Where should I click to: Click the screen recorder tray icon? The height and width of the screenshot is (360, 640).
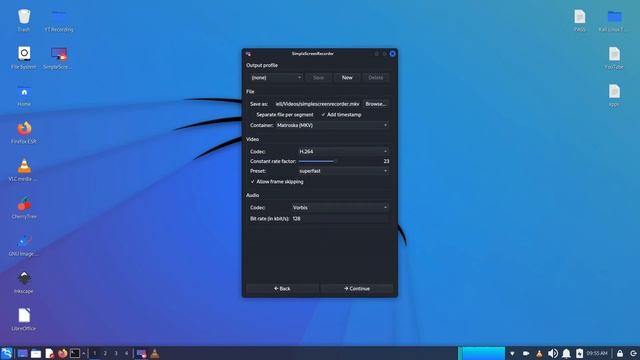click(526, 353)
